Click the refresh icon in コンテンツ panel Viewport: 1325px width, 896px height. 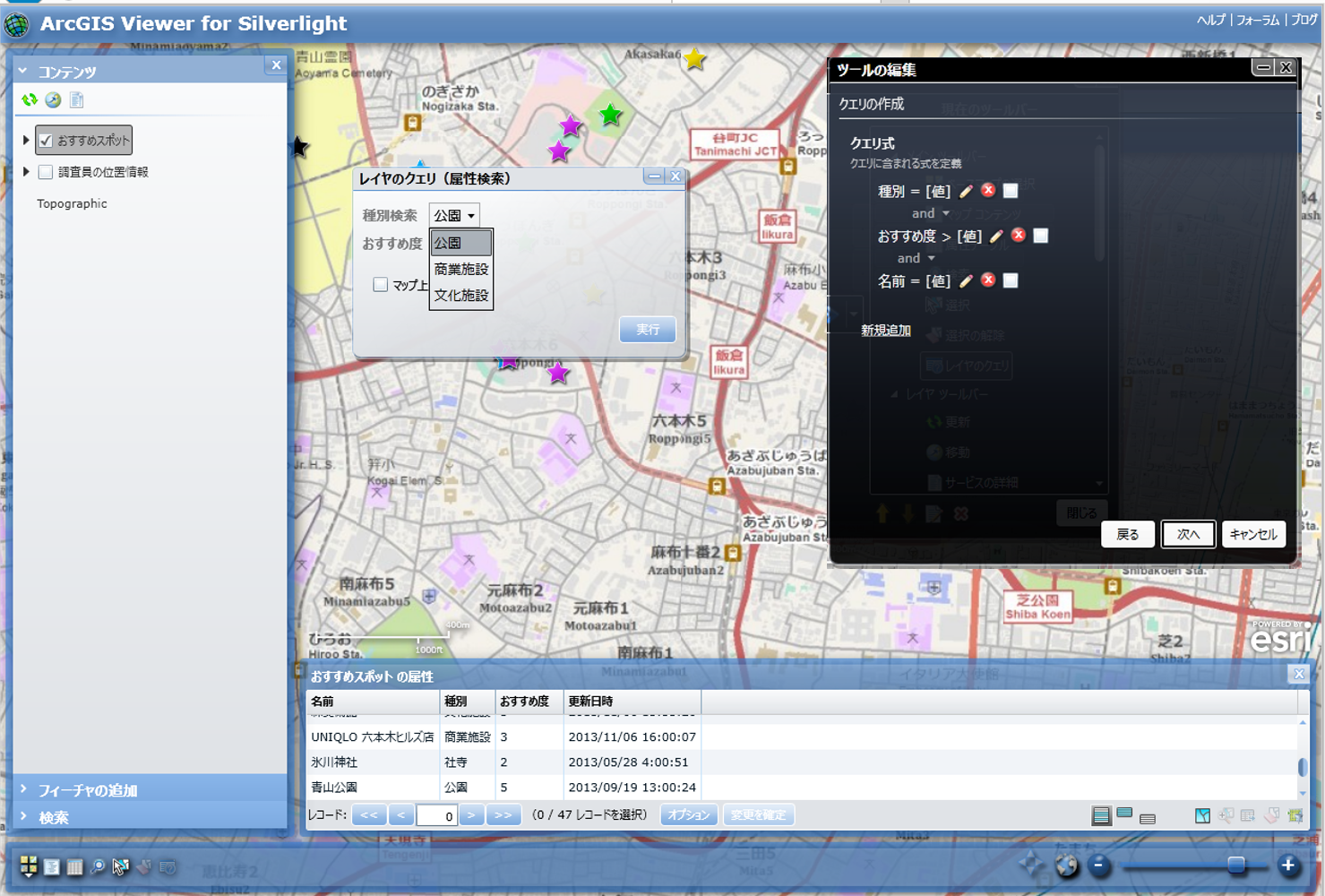click(30, 99)
